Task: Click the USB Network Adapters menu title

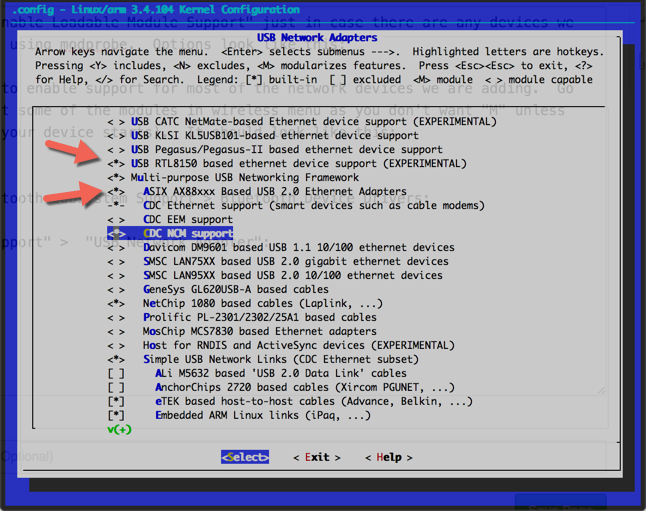Action: coord(317,38)
